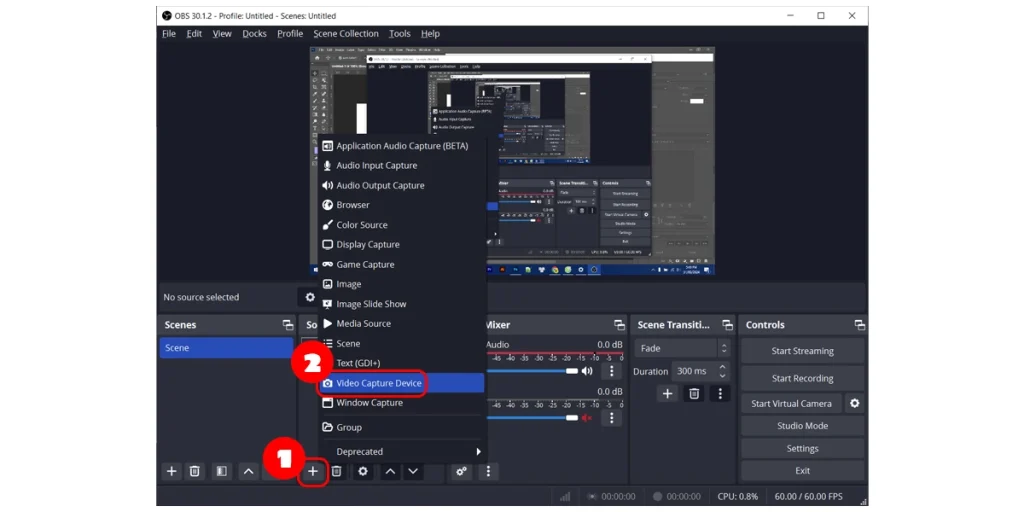Add a new scene with the Scenes plus button
Screen dimensions: 1024x512
[171, 471]
